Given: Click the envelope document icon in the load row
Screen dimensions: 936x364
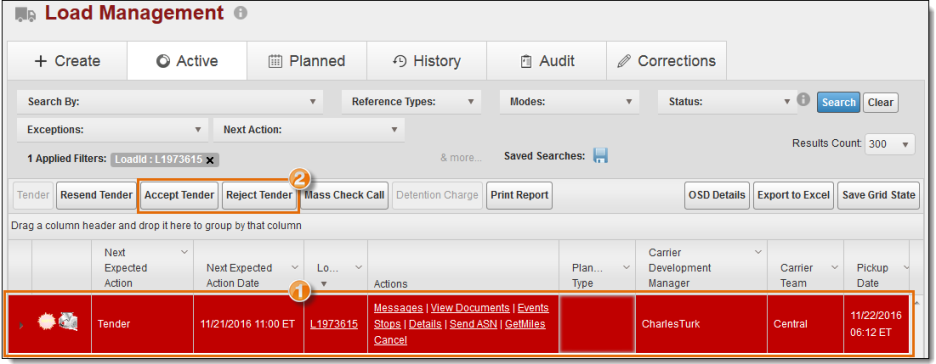Looking at the screenshot, I should pyautogui.click(x=68, y=322).
